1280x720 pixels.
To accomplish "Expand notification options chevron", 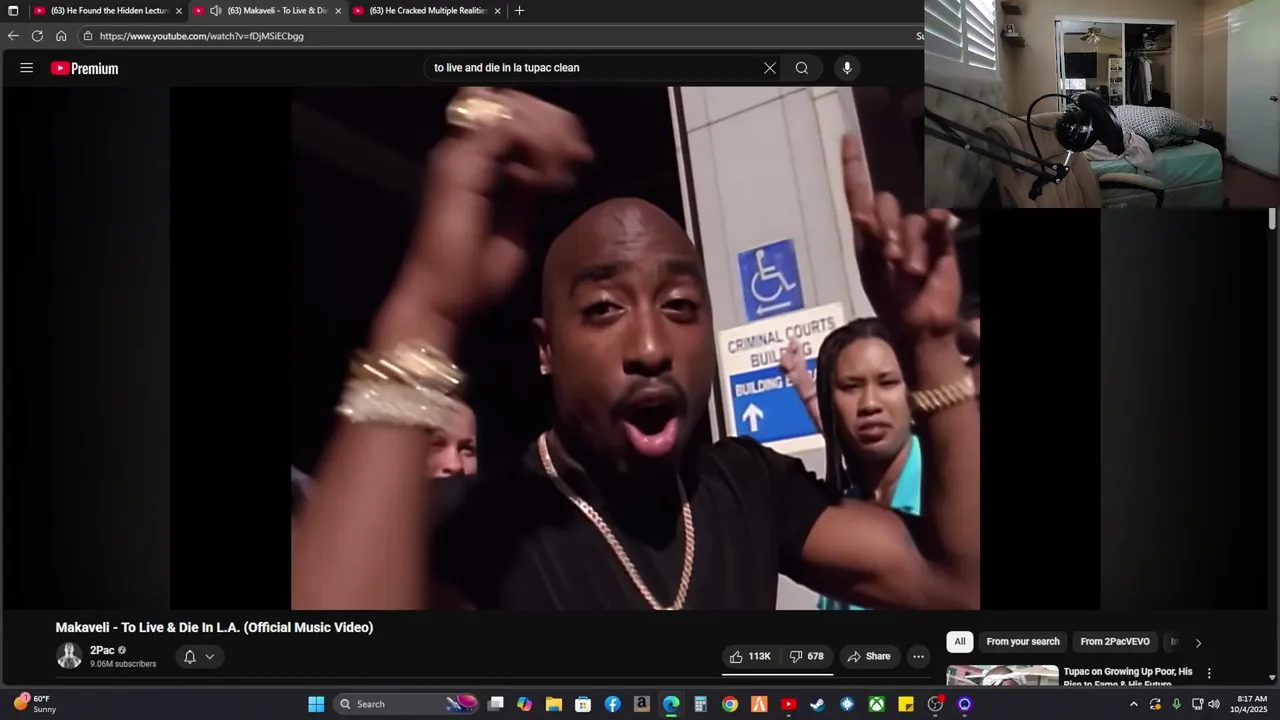I will click(x=210, y=657).
